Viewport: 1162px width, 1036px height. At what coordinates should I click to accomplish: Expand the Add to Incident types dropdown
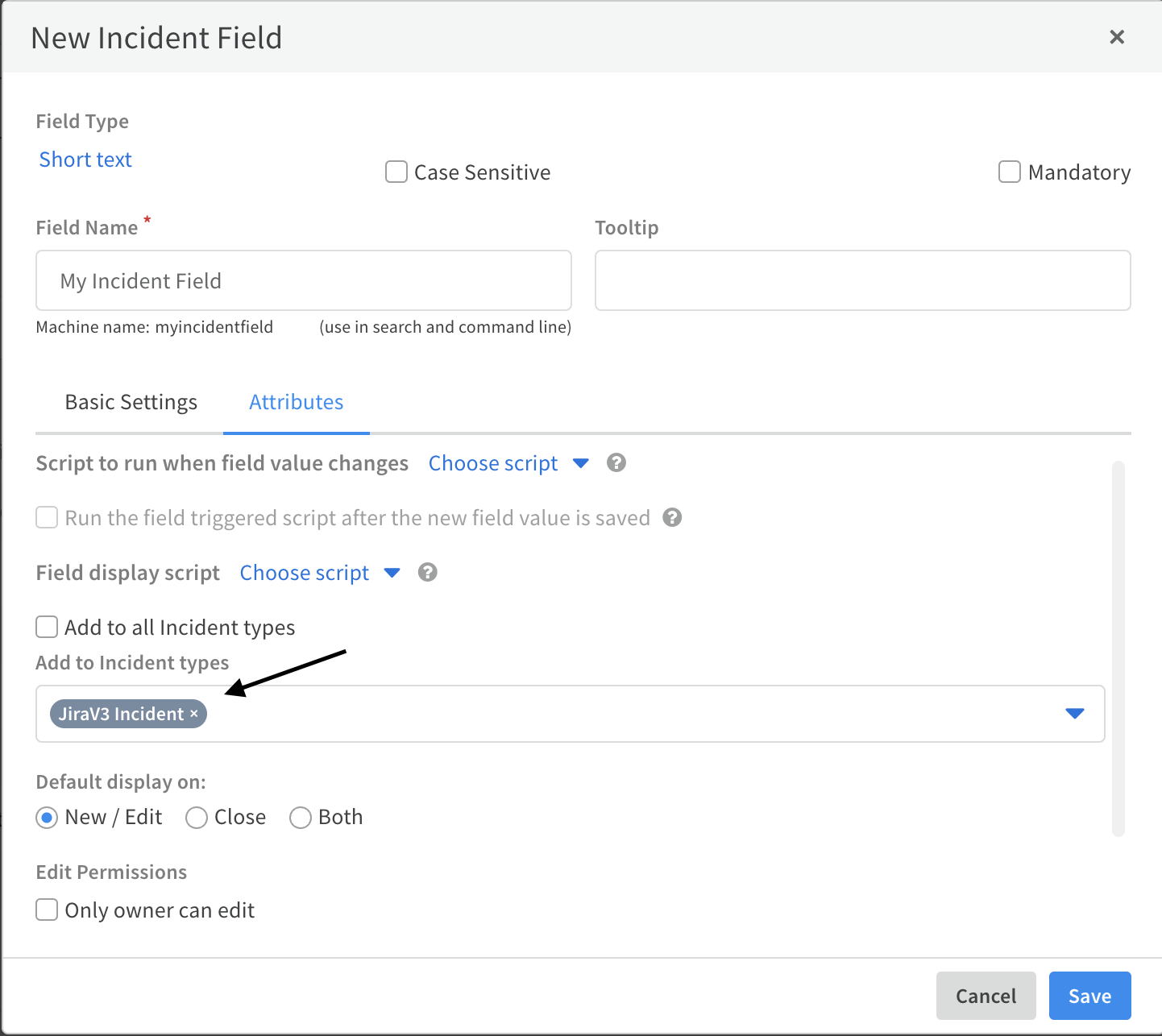coord(1074,714)
